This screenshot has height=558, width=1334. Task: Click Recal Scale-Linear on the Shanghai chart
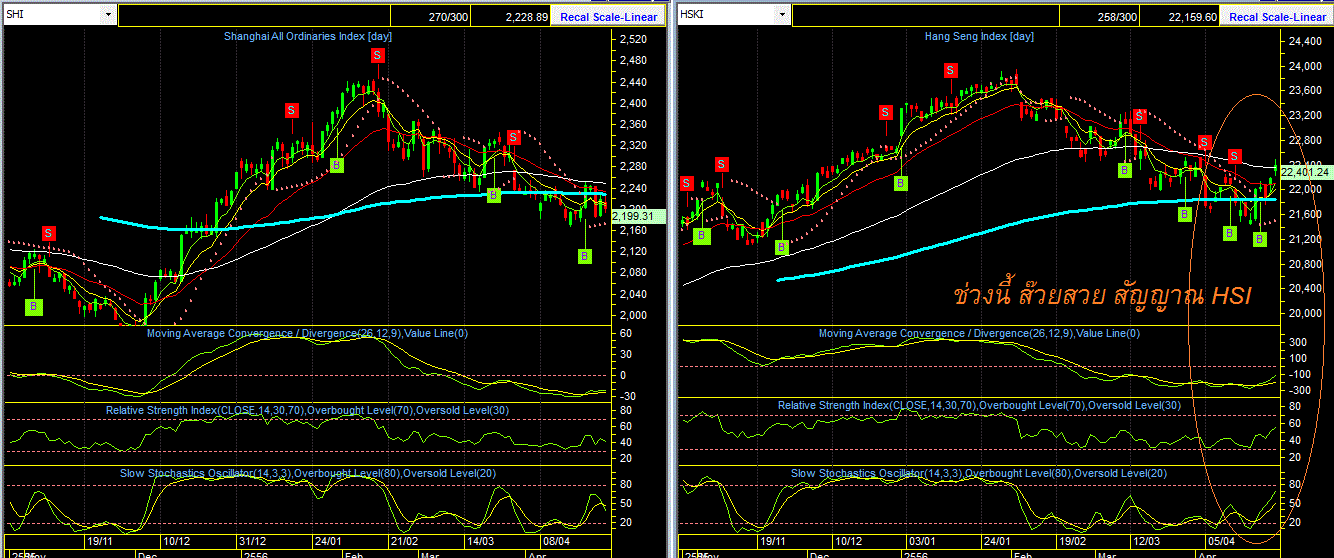coord(609,17)
